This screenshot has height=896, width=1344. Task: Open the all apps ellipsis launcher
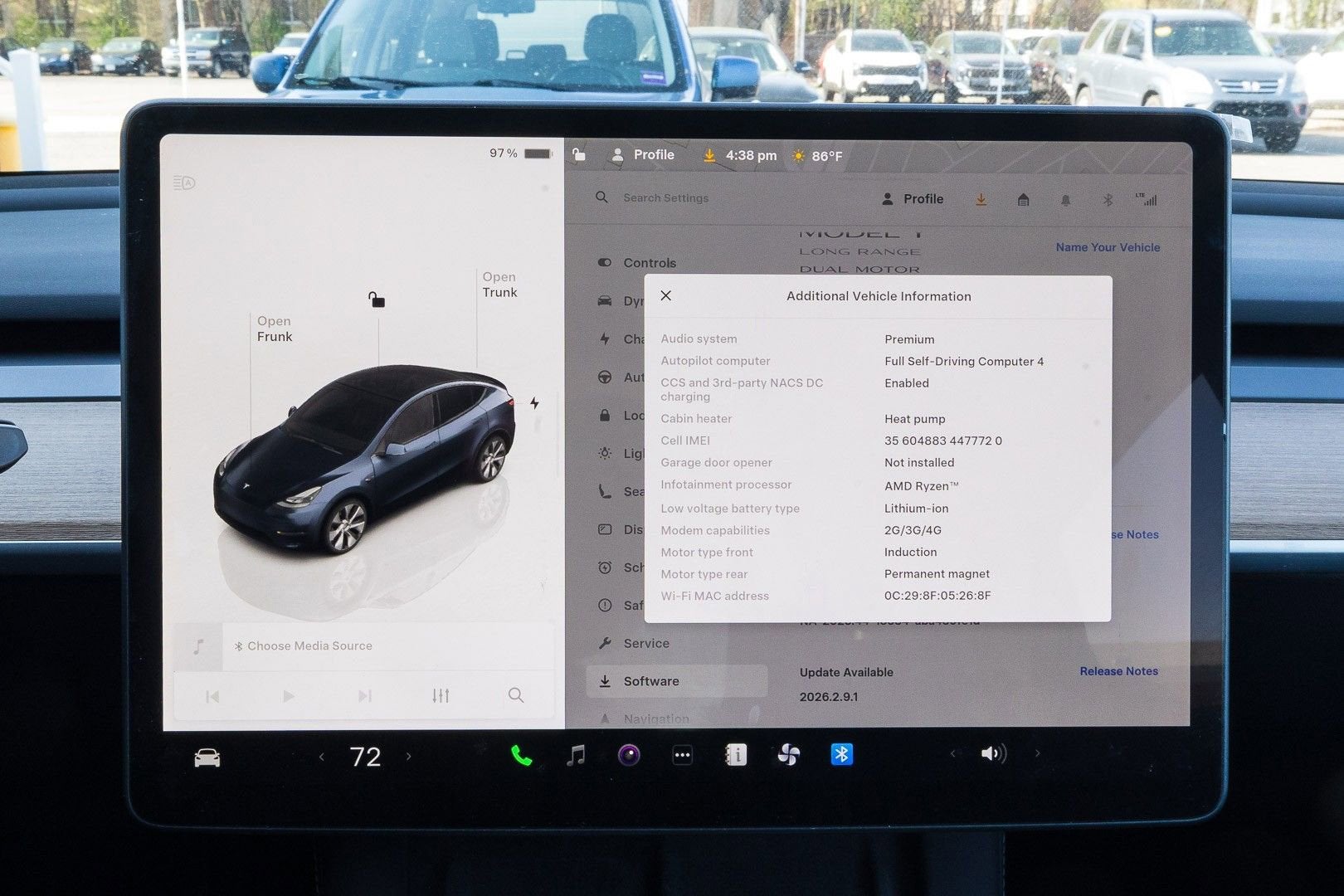tap(682, 755)
